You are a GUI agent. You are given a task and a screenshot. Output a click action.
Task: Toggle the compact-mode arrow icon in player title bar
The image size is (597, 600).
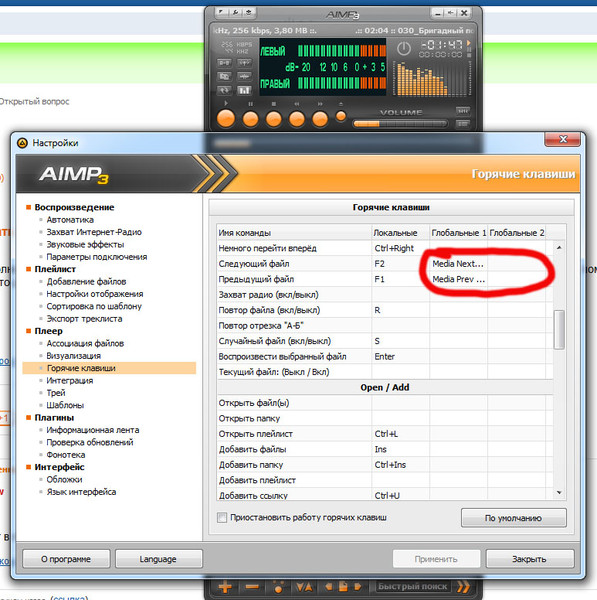point(451,13)
